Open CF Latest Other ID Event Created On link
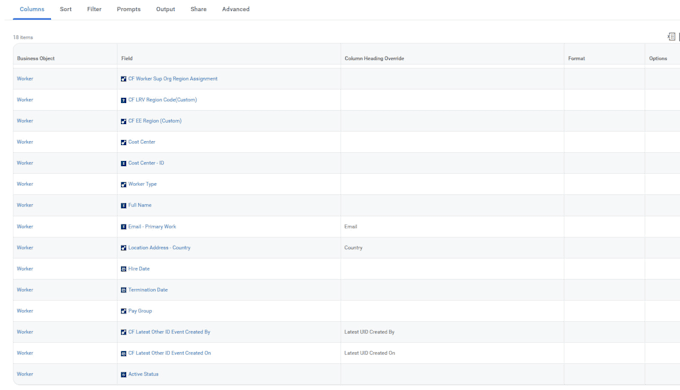This screenshot has height=390, width=680. click(x=170, y=353)
